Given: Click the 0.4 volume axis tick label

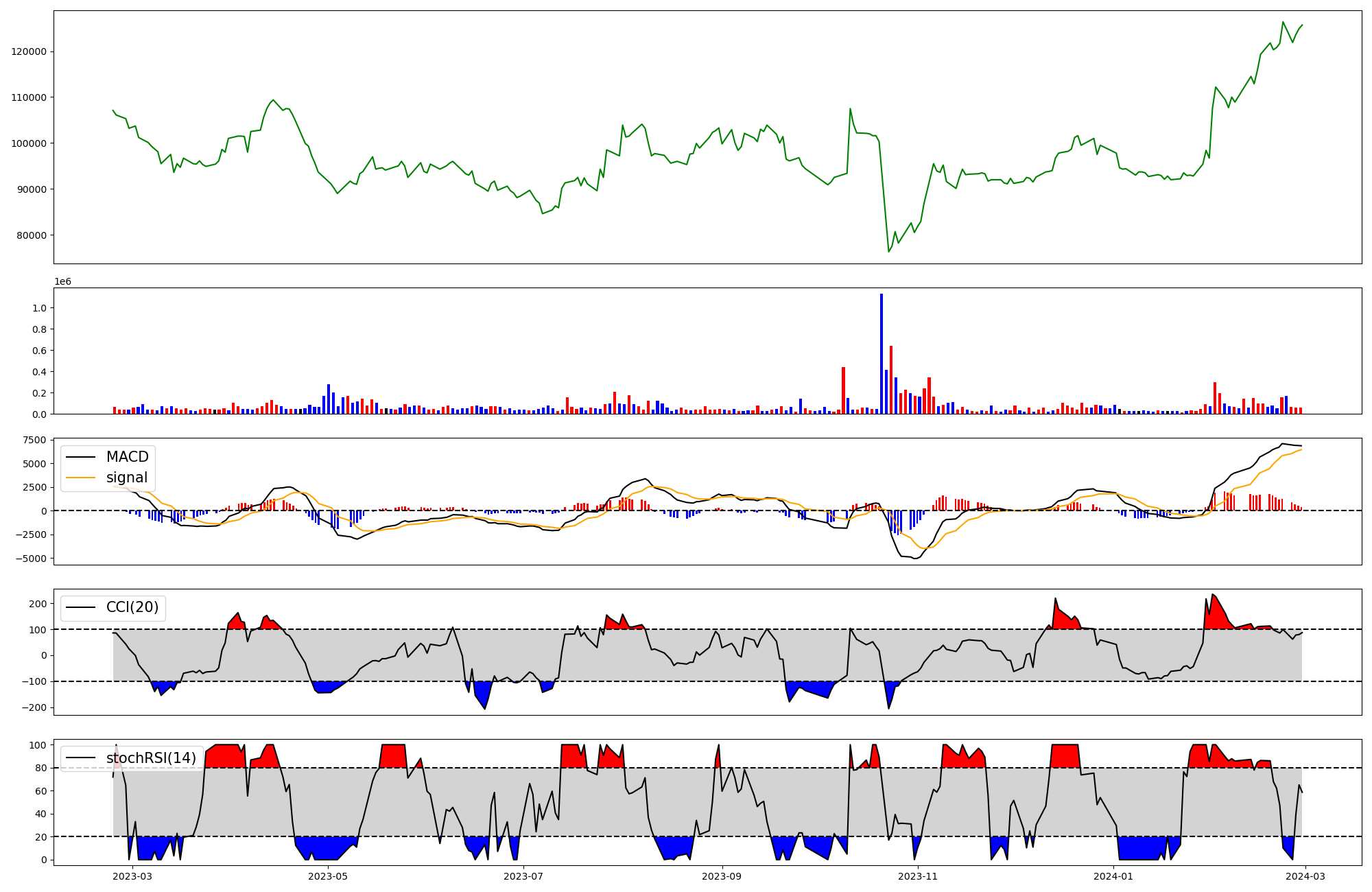Looking at the screenshot, I should pyautogui.click(x=39, y=372).
